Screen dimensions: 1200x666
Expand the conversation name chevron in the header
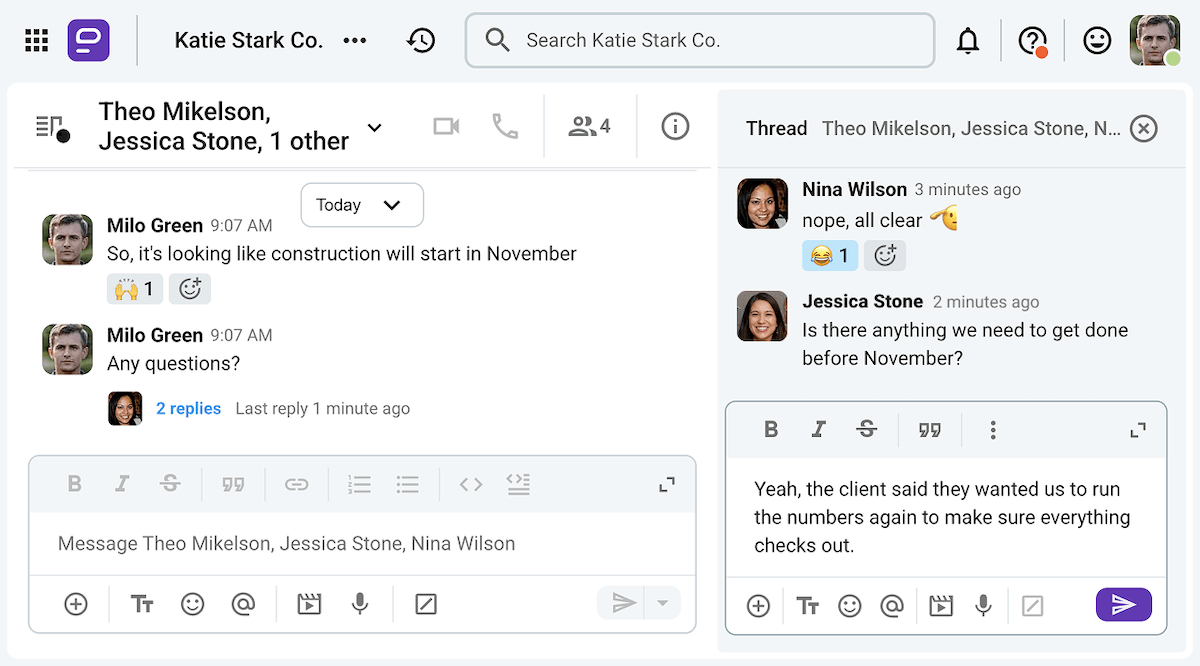coord(374,128)
